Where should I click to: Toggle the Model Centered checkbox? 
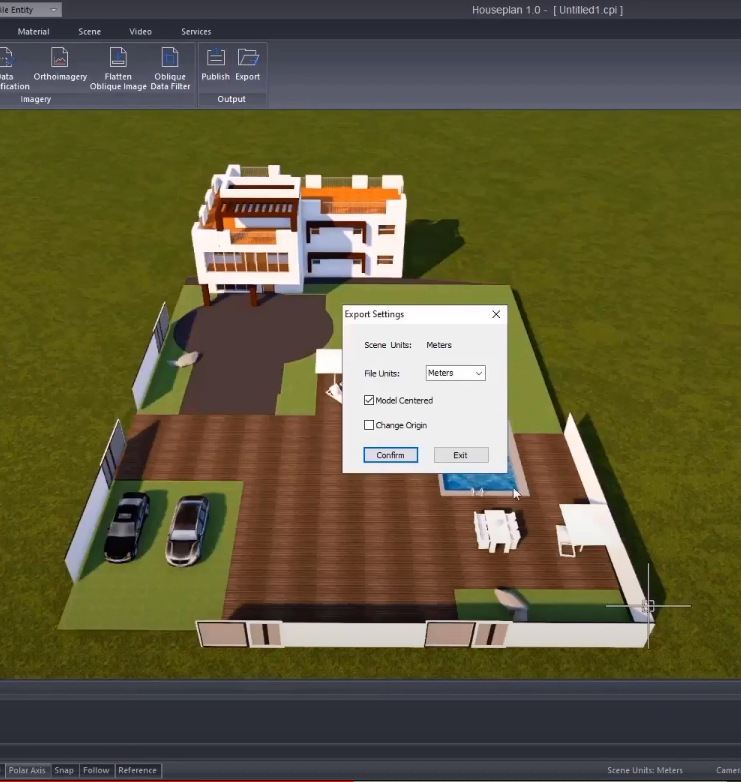click(369, 400)
